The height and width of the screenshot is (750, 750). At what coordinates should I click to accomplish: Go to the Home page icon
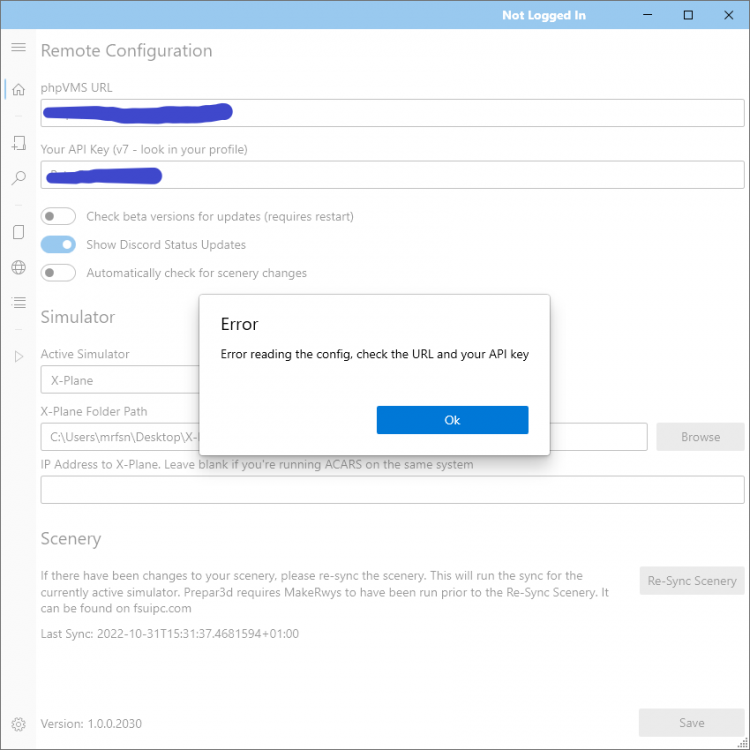[18, 89]
